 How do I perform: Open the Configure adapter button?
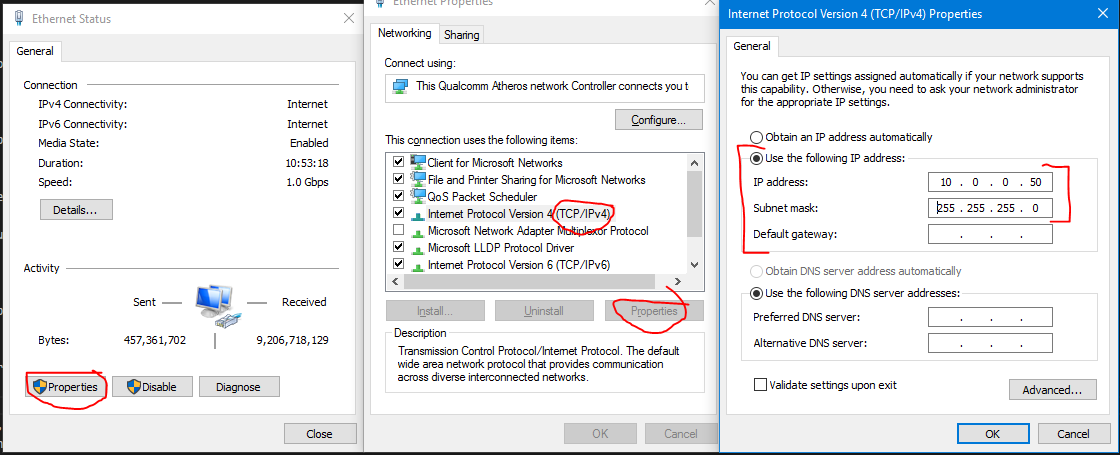tap(658, 120)
